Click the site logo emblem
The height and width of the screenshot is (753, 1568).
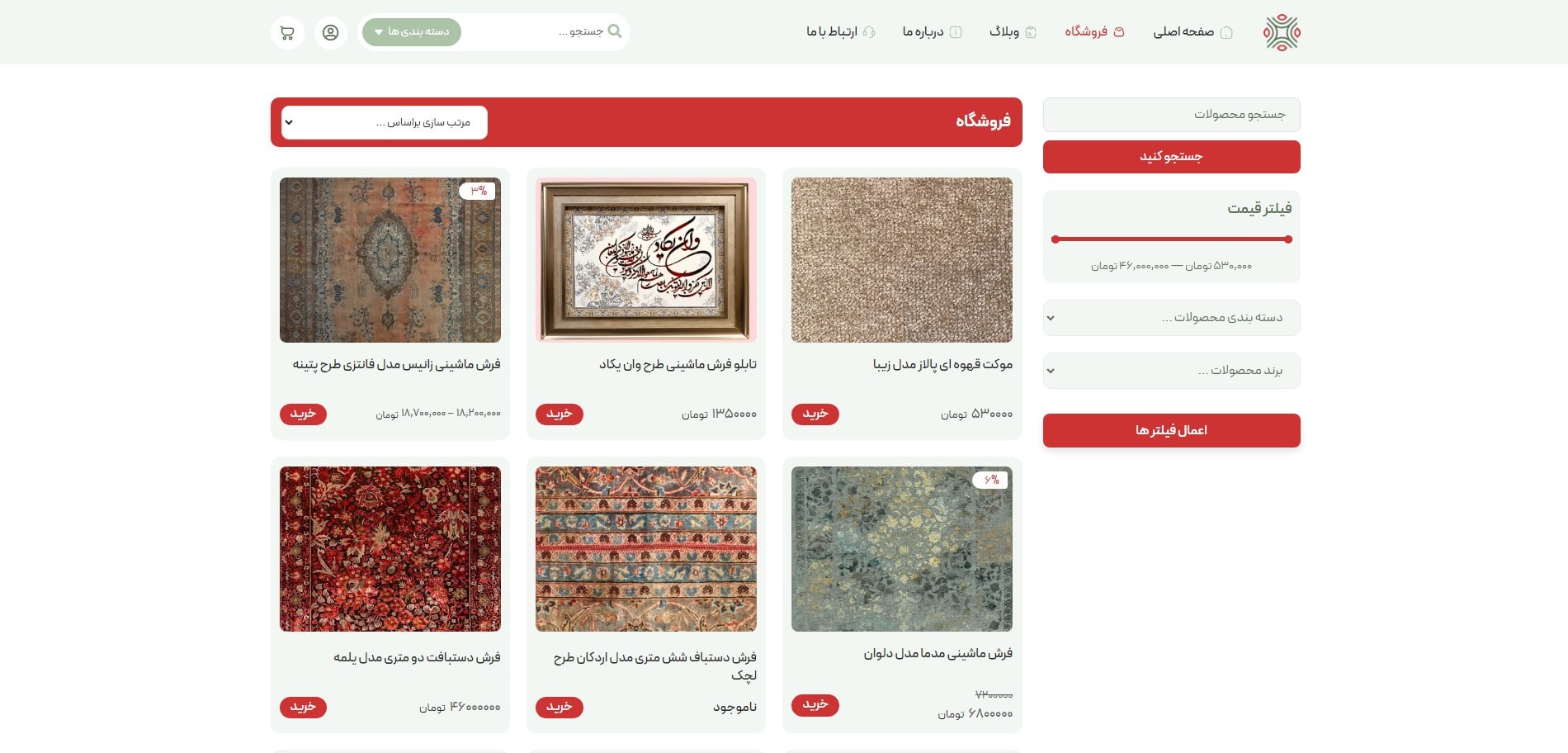pos(1282,33)
